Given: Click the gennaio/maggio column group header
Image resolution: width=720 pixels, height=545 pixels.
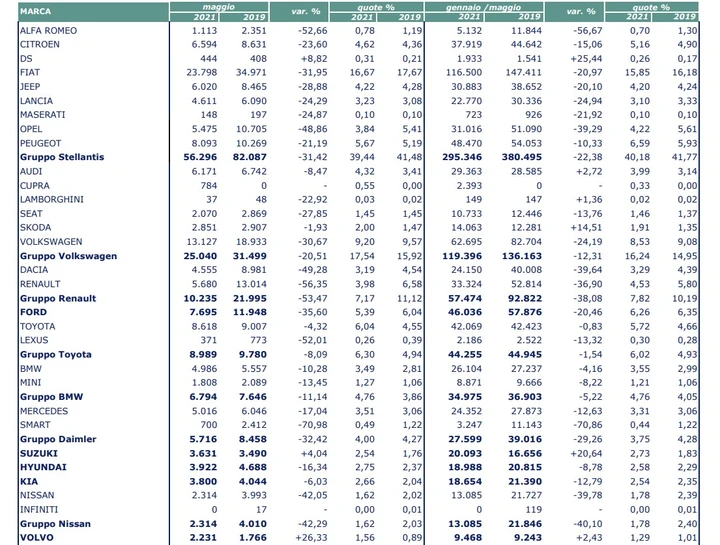Looking at the screenshot, I should [x=484, y=7].
